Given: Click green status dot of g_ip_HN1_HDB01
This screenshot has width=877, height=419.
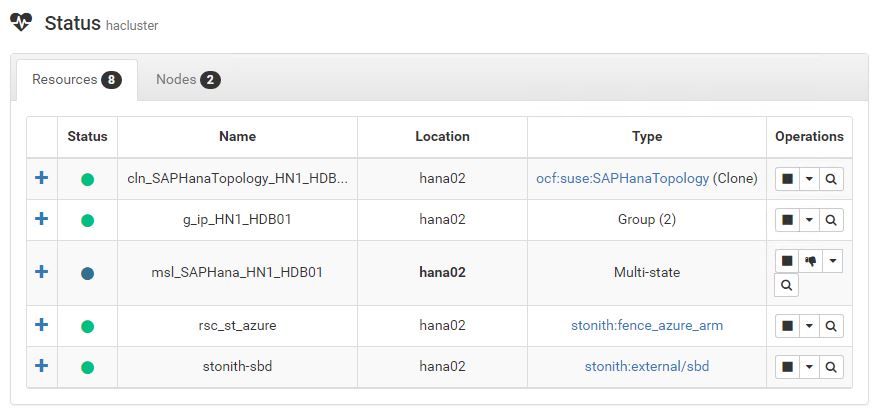Looking at the screenshot, I should point(87,220).
